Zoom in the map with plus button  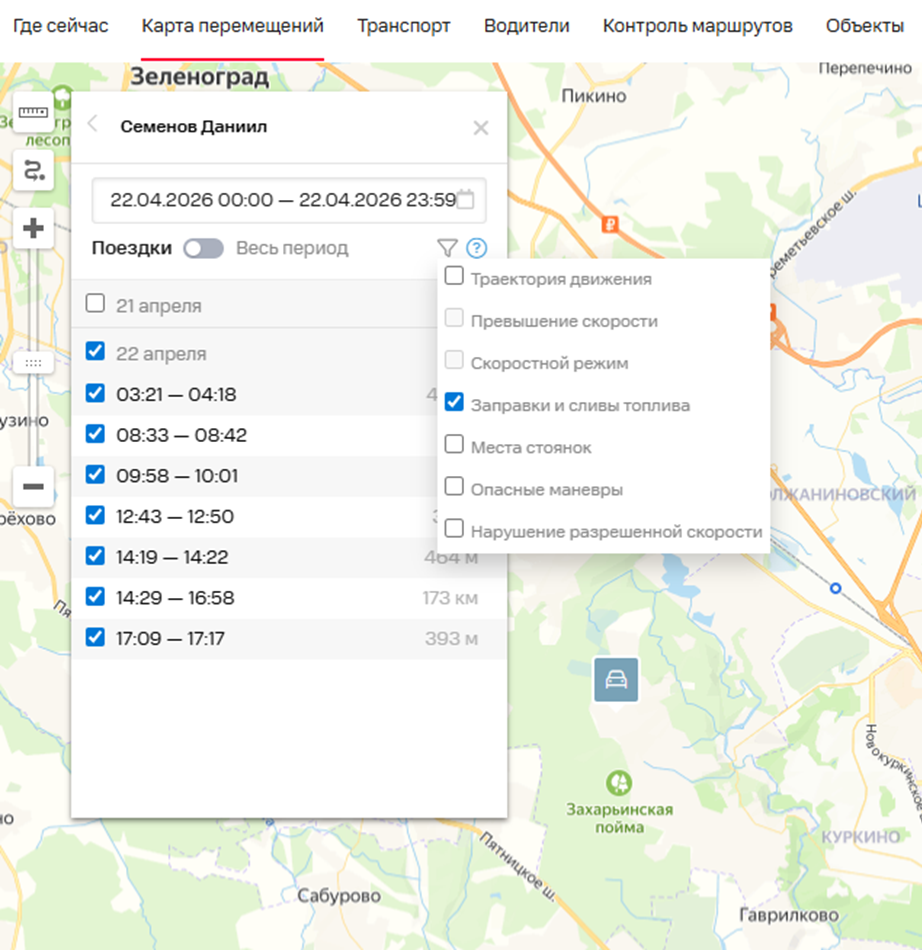pyautogui.click(x=33, y=229)
